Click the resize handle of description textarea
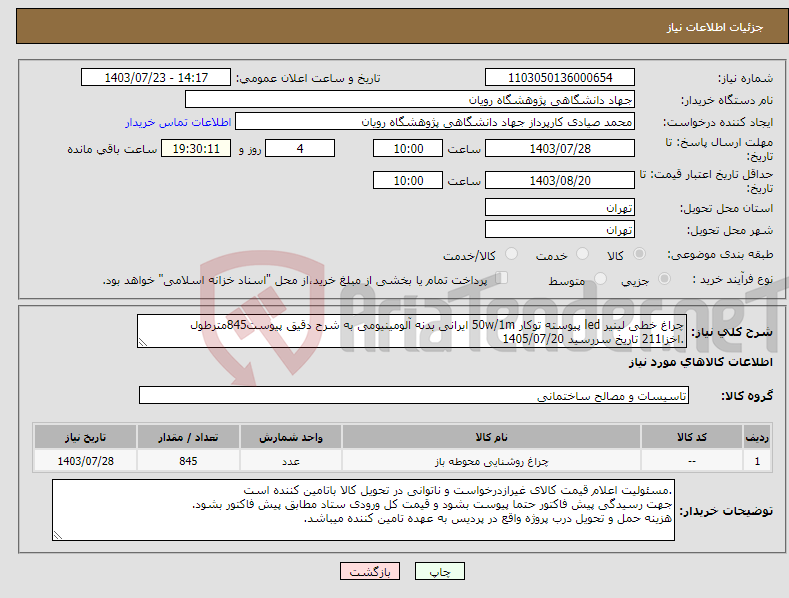The width and height of the screenshot is (789, 598). click(143, 343)
